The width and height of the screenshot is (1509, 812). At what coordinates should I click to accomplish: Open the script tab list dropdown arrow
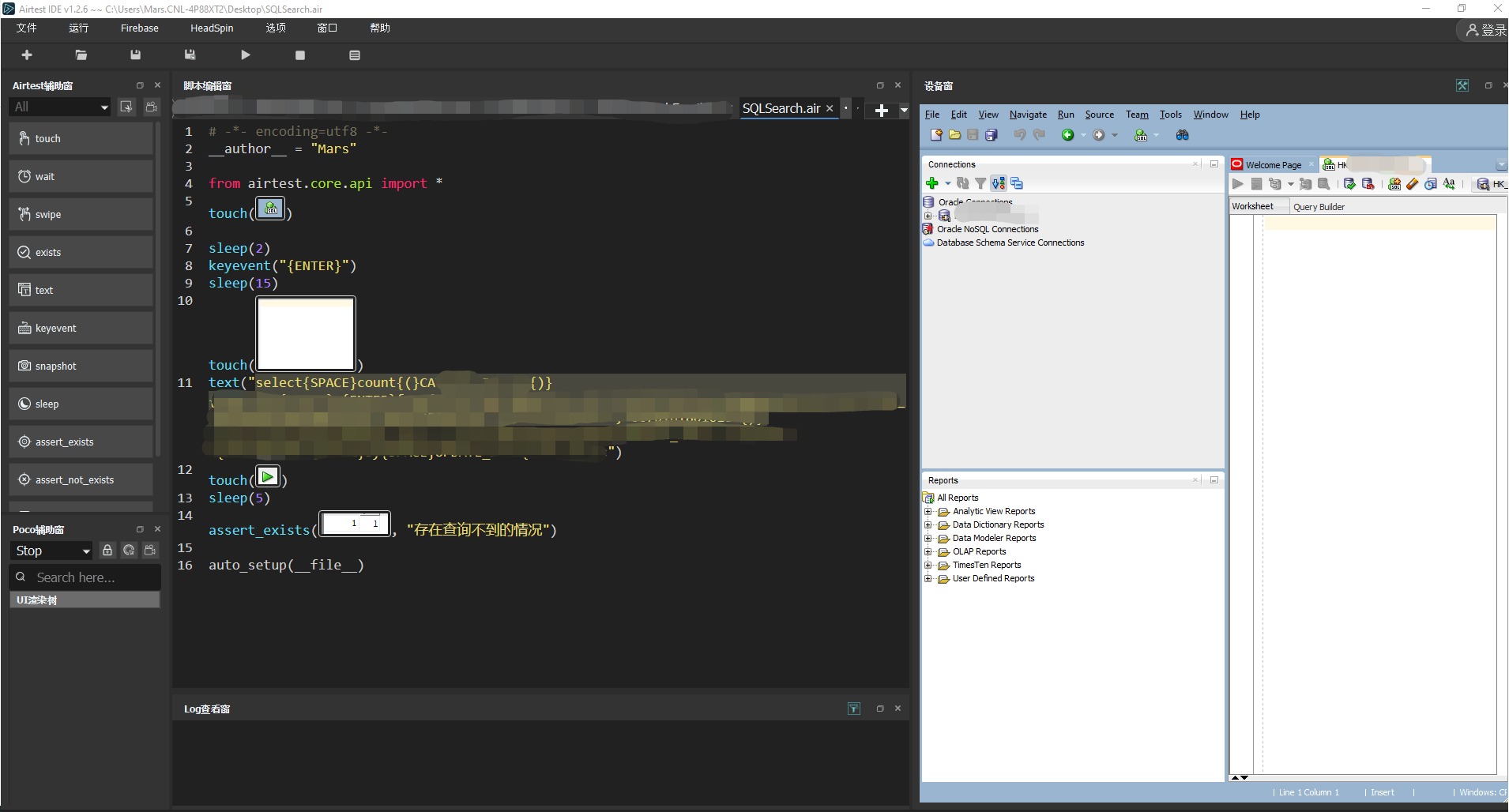click(904, 111)
